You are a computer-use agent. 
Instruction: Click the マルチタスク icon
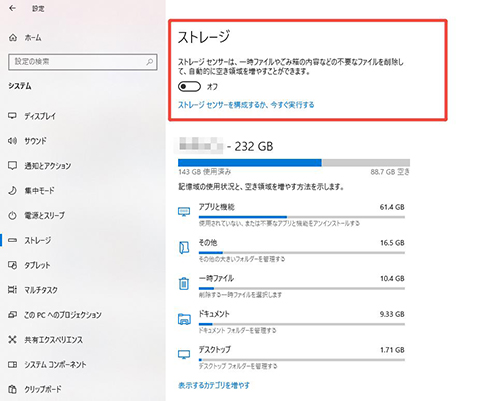click(12, 290)
